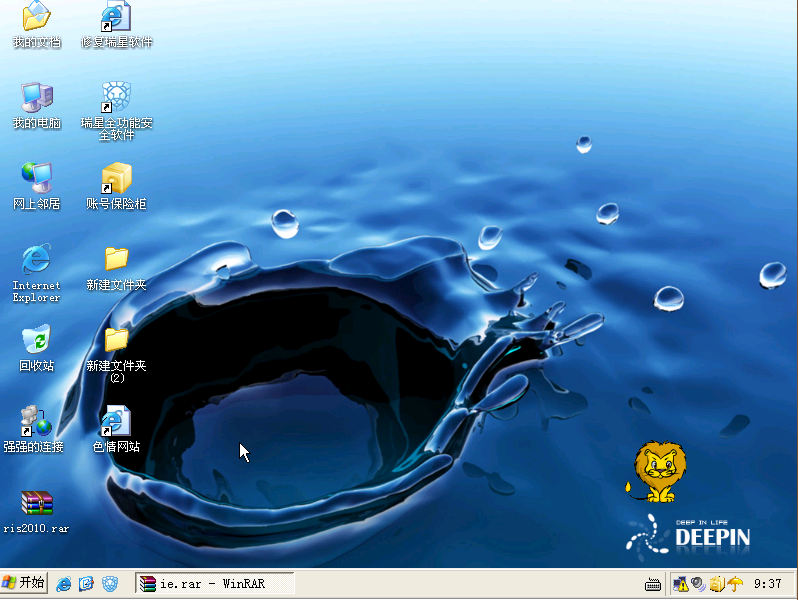Open network warning tray icon

[680, 584]
